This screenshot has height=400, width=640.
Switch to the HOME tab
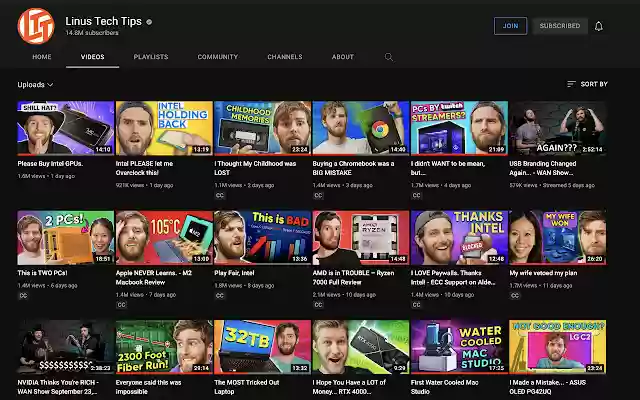click(42, 57)
